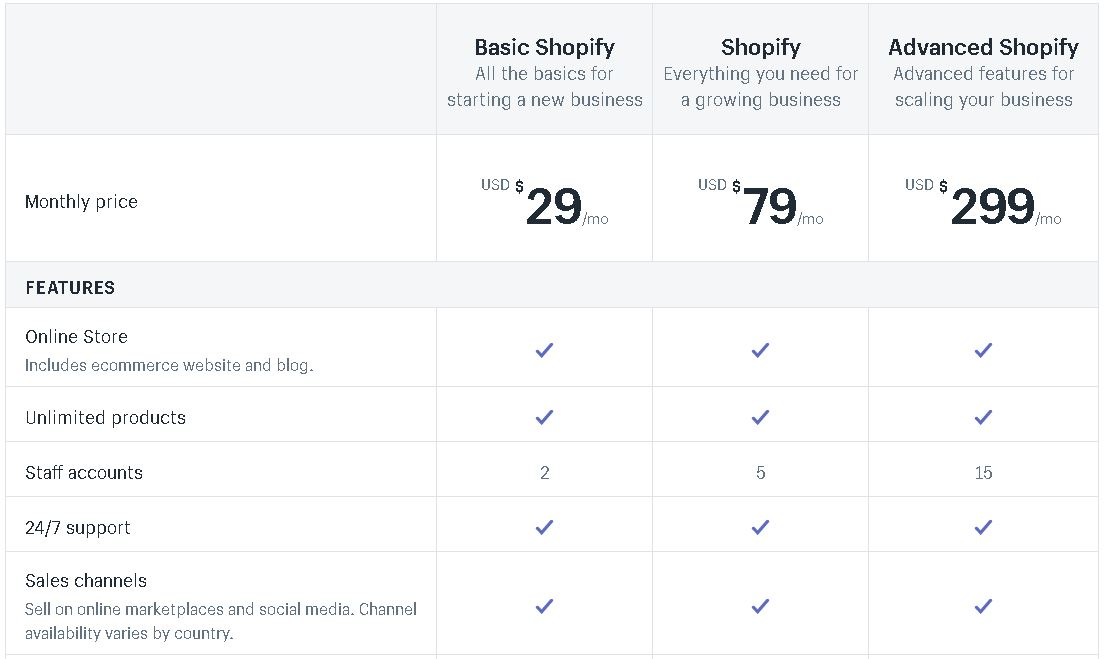Click Unlimited products checkmark for Basic Shopify

(544, 417)
